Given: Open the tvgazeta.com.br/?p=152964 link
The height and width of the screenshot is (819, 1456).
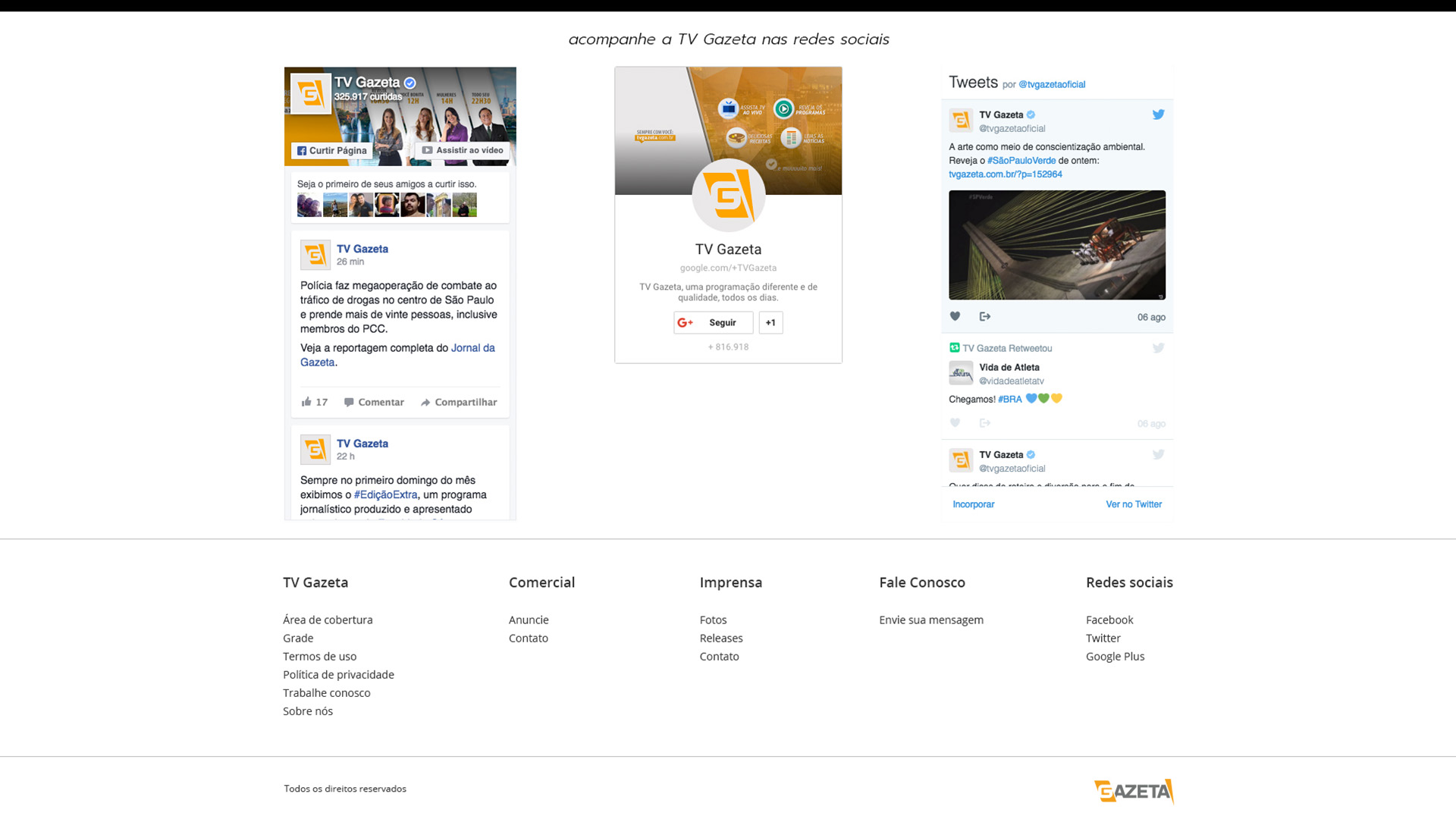Looking at the screenshot, I should click(1006, 174).
